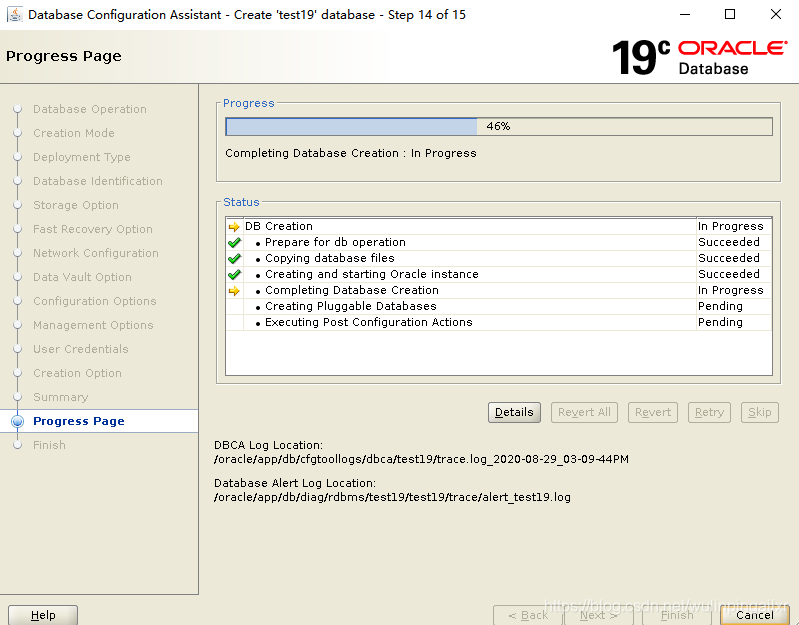Click the active Progress Page step bullet
The height and width of the screenshot is (625, 799).
pos(17,421)
